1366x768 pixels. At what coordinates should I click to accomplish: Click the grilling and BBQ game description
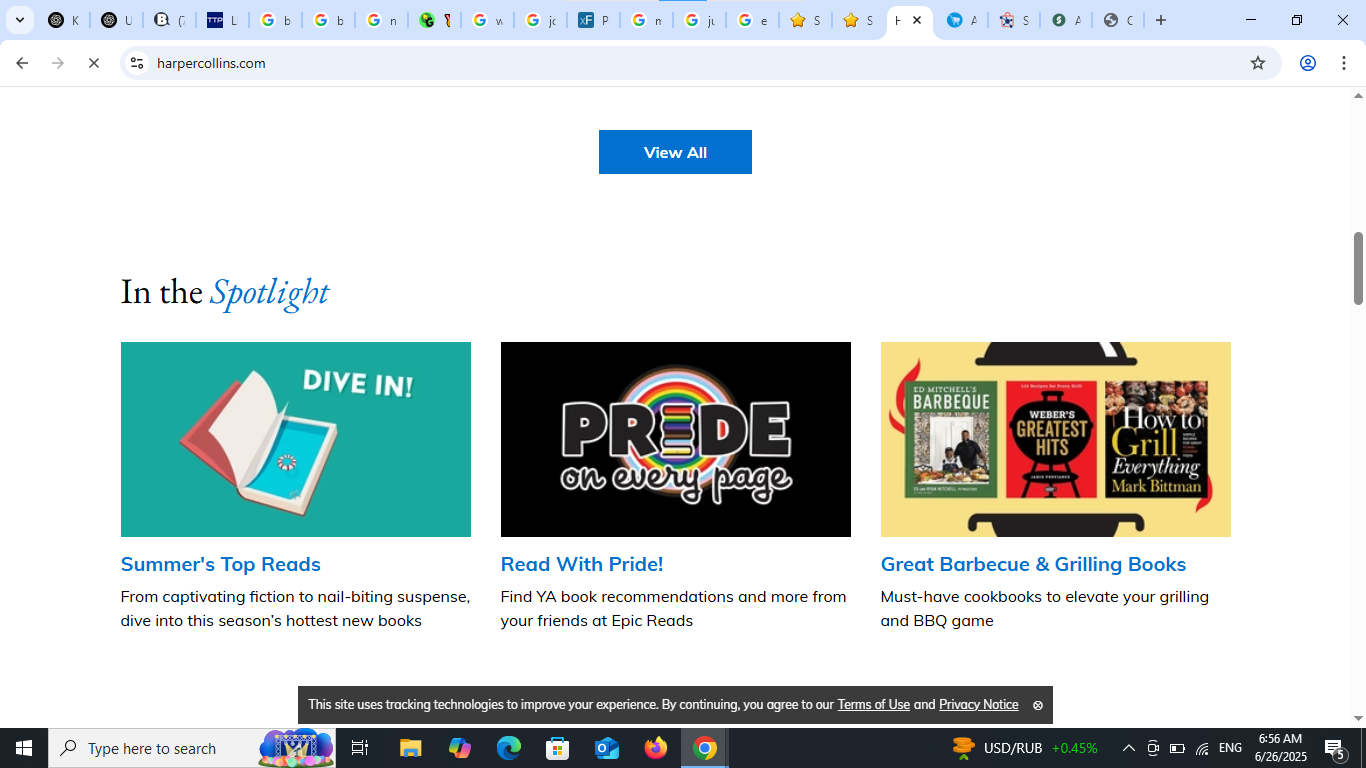(x=1045, y=608)
